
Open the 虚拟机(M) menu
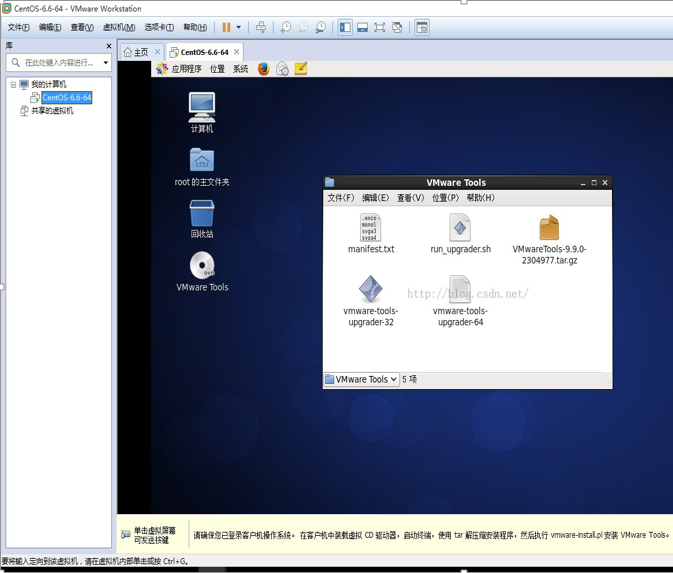119,27
